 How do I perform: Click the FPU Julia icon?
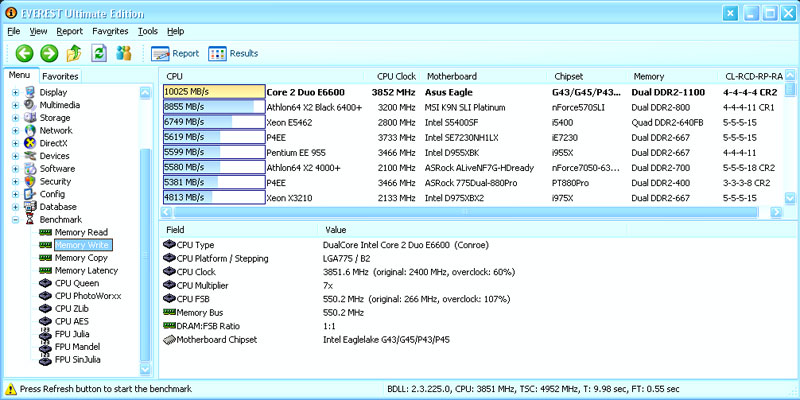point(45,334)
